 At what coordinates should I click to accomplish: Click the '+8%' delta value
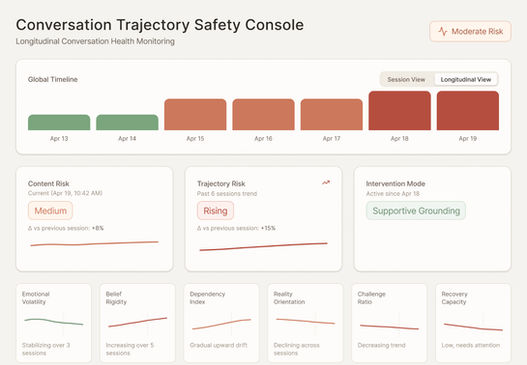coord(98,228)
